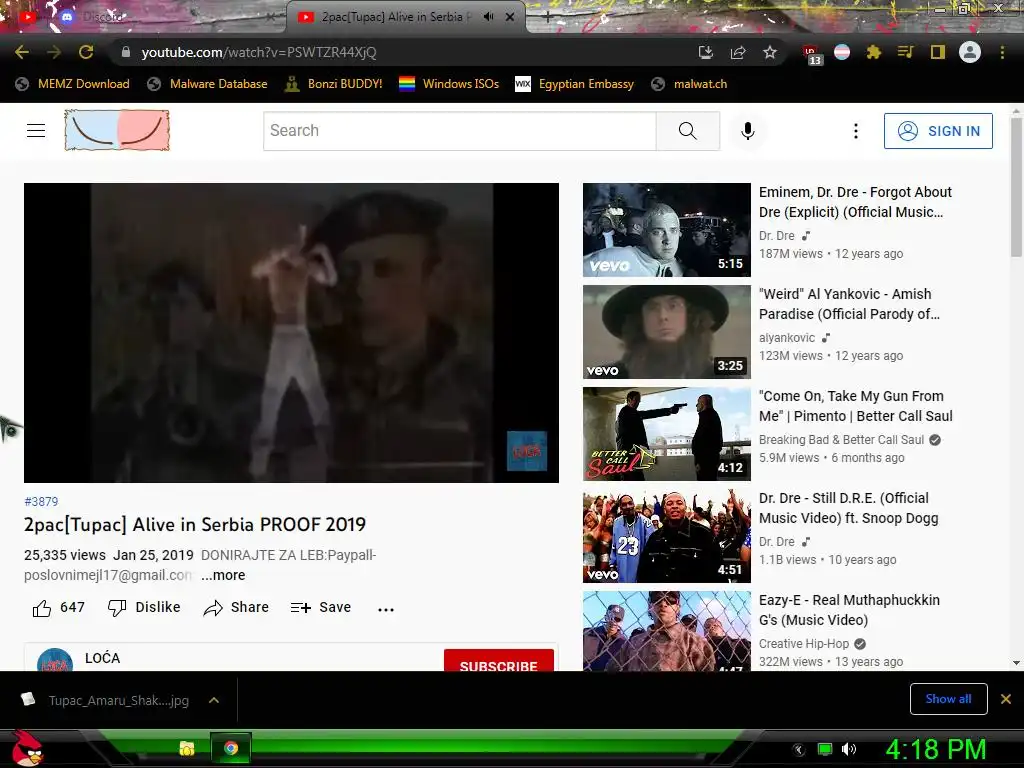Expand the Tupac_Amaru_Shak jpg download options chevron
The image size is (1024, 768).
214,700
